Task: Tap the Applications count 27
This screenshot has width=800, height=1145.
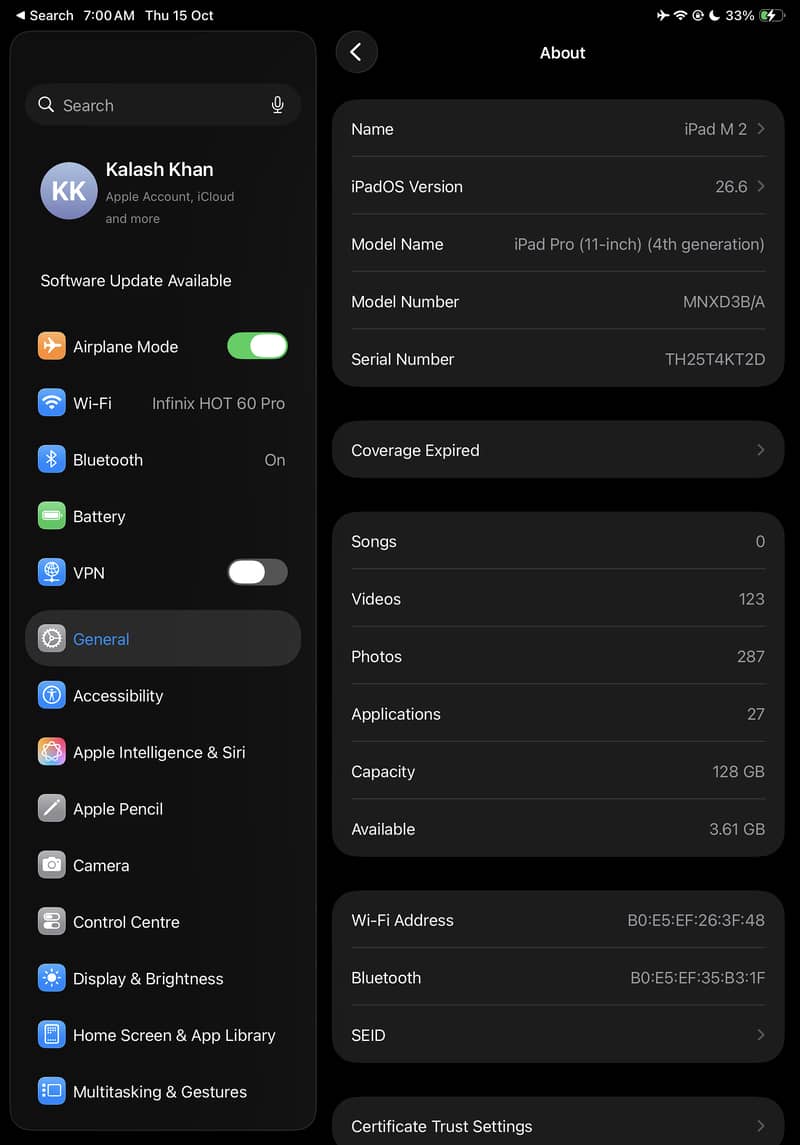Action: point(755,714)
